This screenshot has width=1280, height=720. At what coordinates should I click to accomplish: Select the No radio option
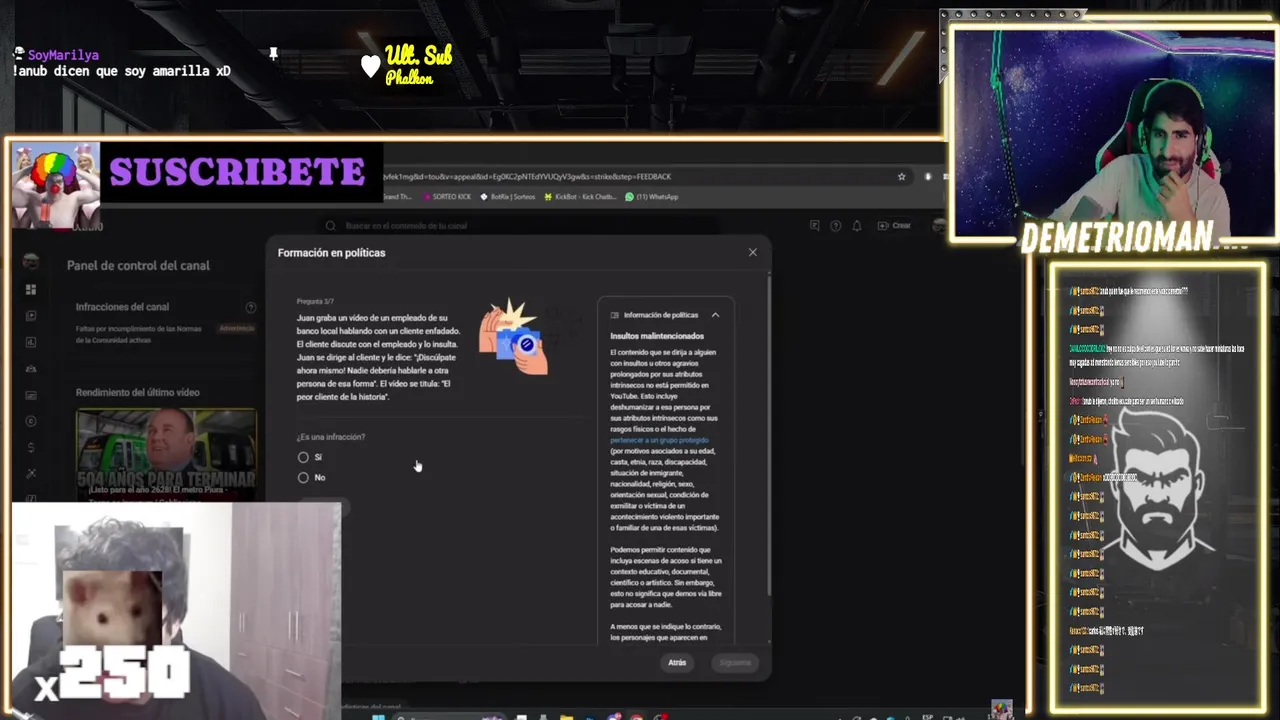click(x=303, y=477)
